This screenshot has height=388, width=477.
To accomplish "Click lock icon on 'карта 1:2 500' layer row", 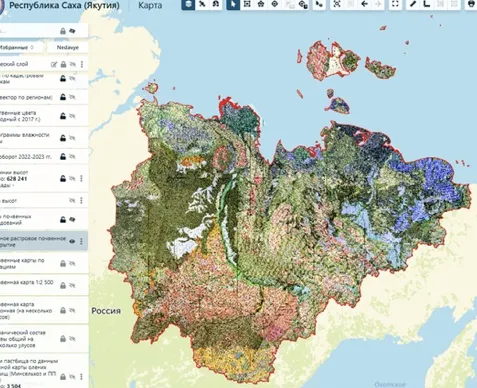I will point(63,285).
